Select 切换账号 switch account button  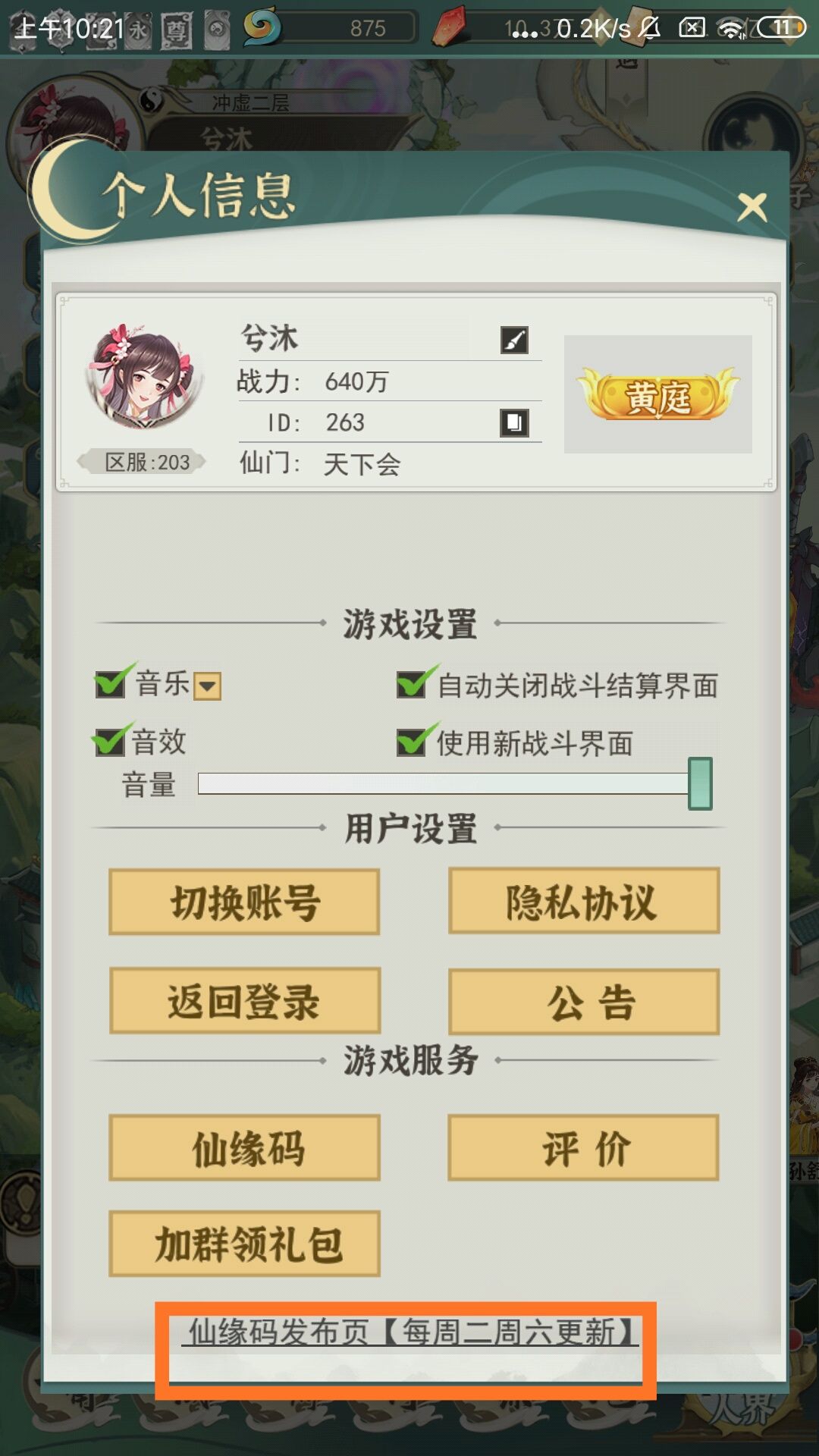click(x=244, y=902)
